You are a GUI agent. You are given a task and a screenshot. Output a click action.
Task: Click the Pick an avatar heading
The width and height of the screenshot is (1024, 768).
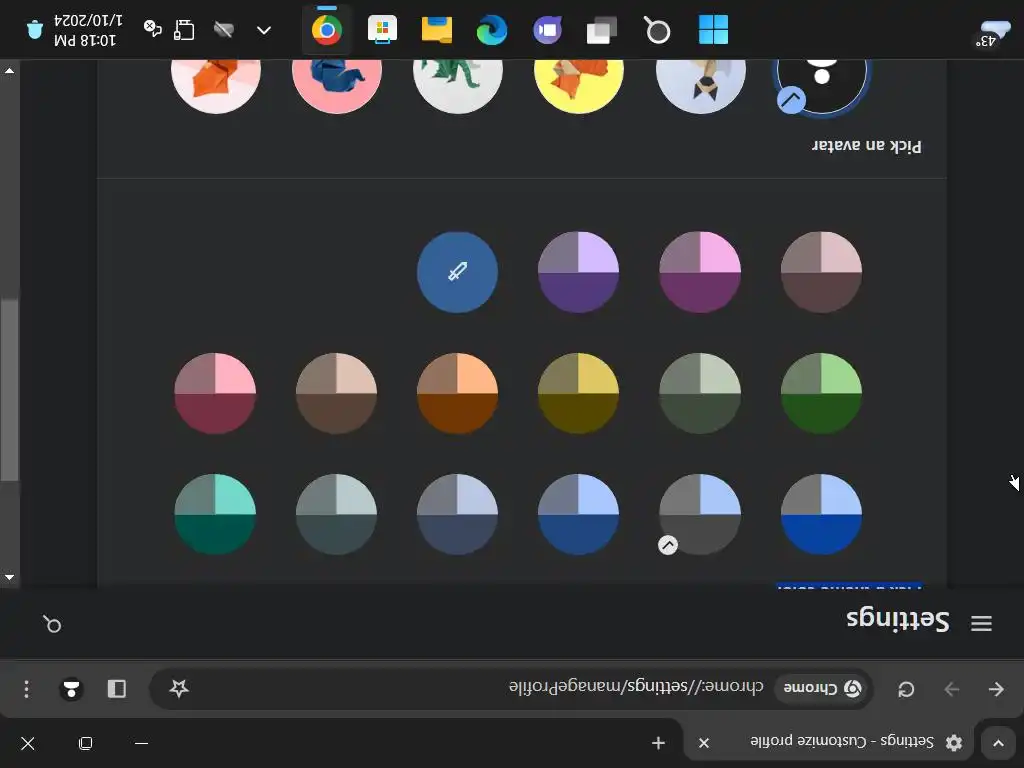(867, 145)
